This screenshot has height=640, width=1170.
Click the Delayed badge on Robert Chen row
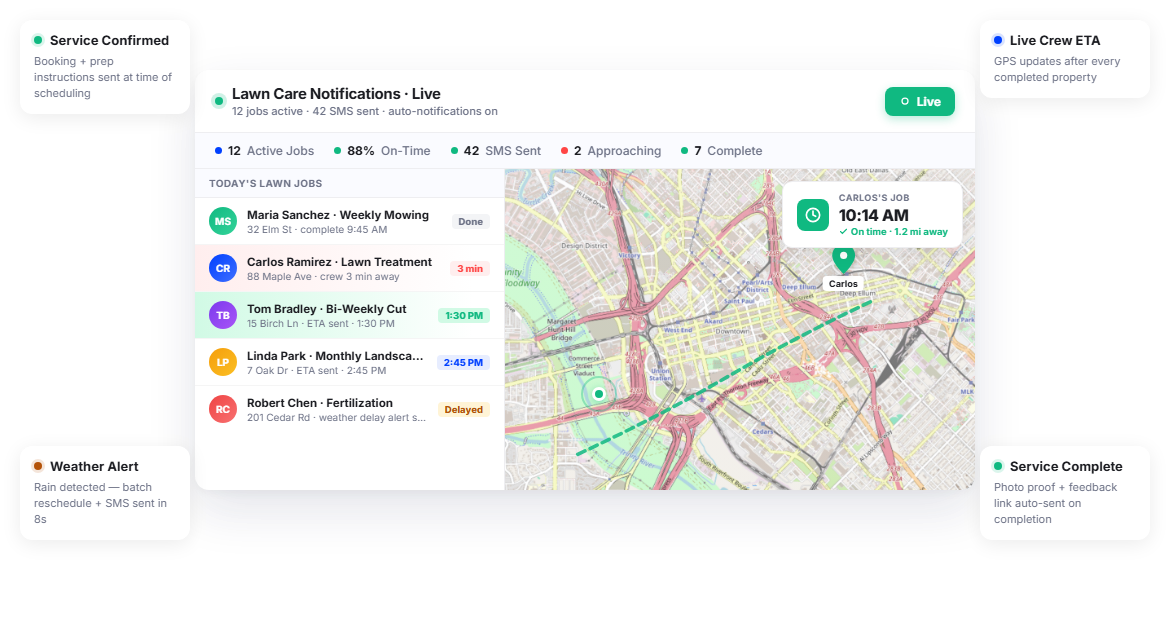pos(463,410)
